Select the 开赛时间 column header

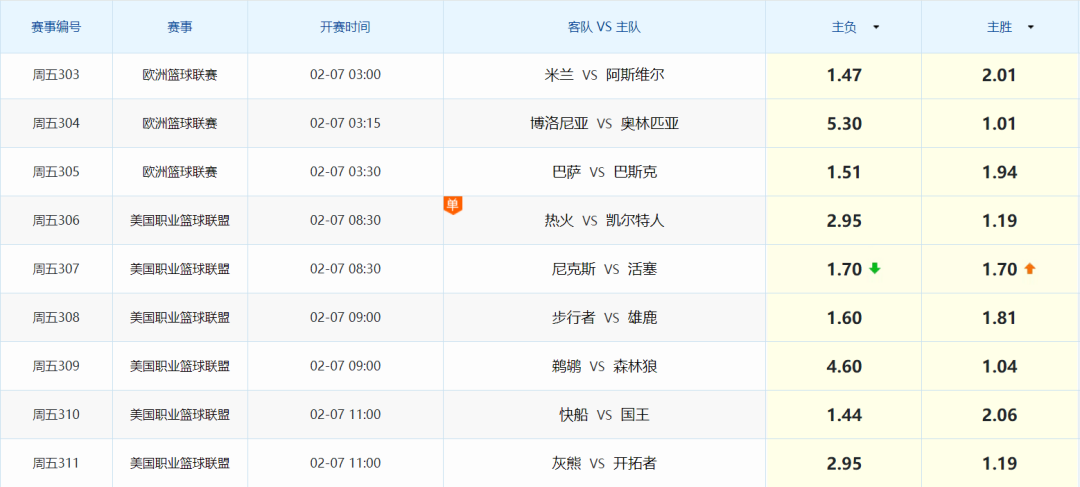(x=345, y=28)
